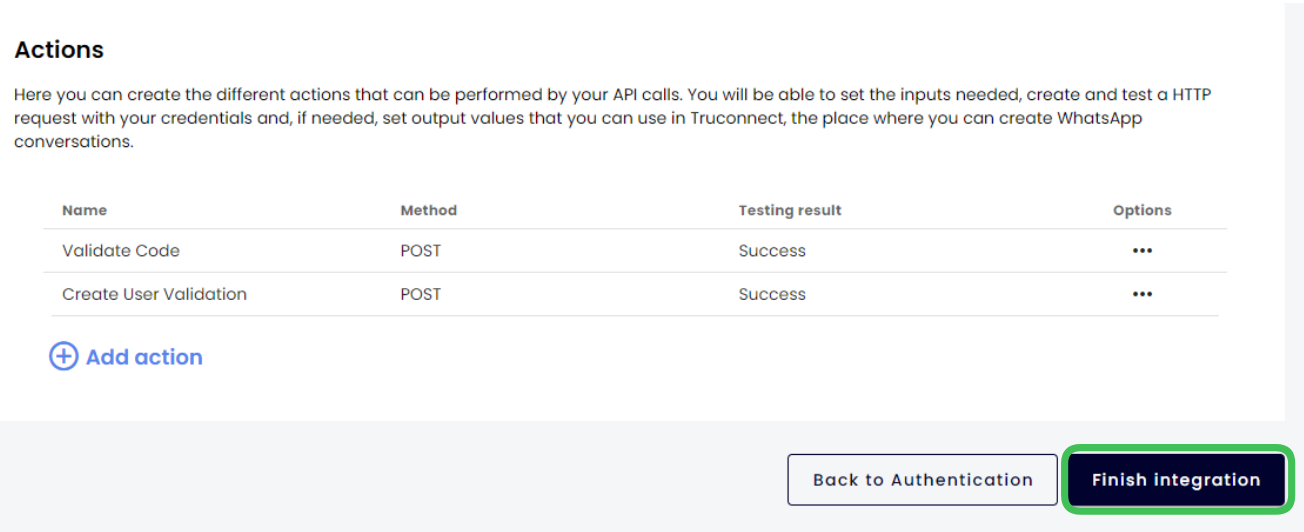Click the Finish integration button

[x=1175, y=480]
